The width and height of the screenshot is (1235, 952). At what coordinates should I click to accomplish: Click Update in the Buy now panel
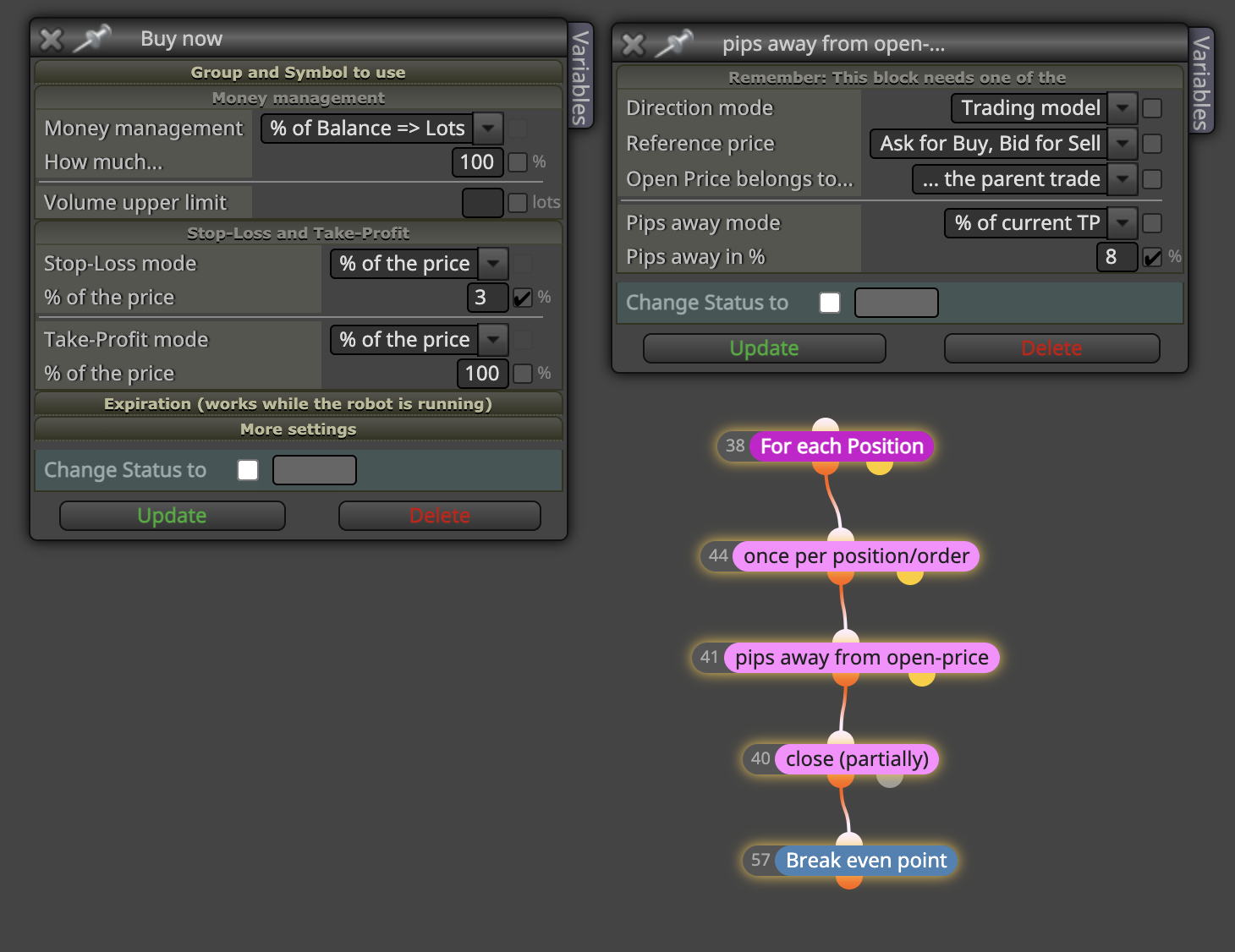173,516
